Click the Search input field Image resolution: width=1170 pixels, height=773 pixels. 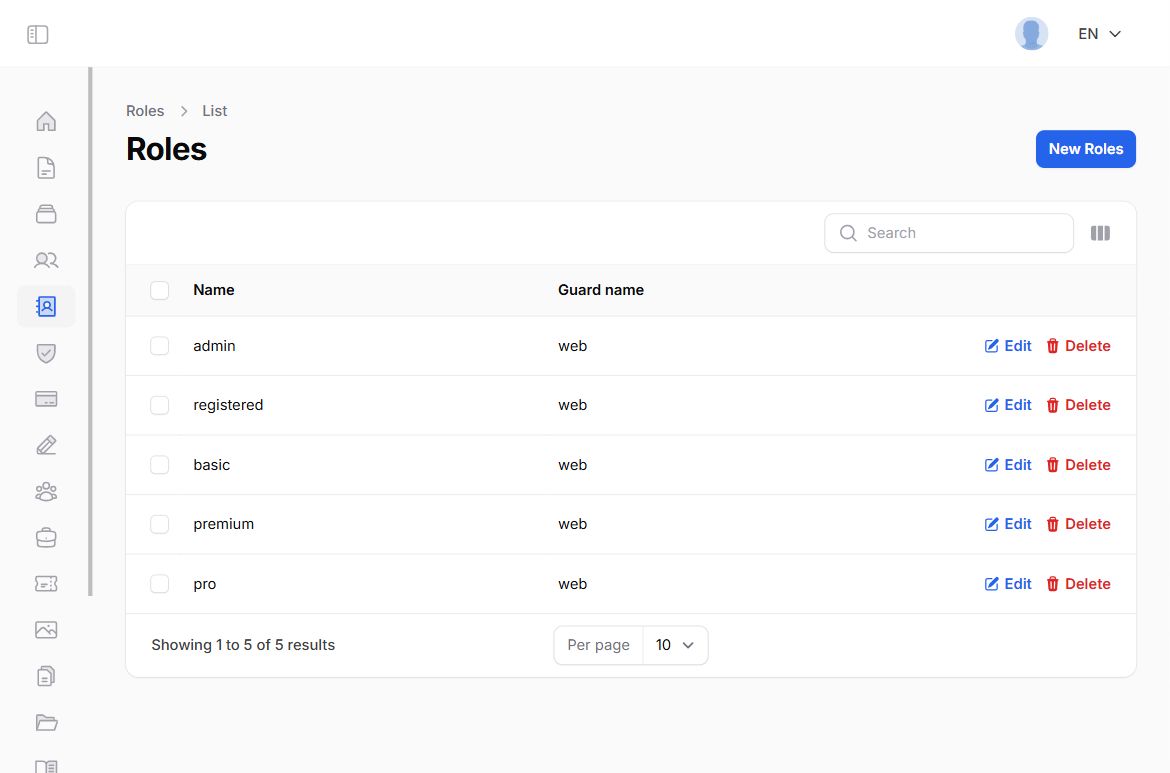[960, 233]
